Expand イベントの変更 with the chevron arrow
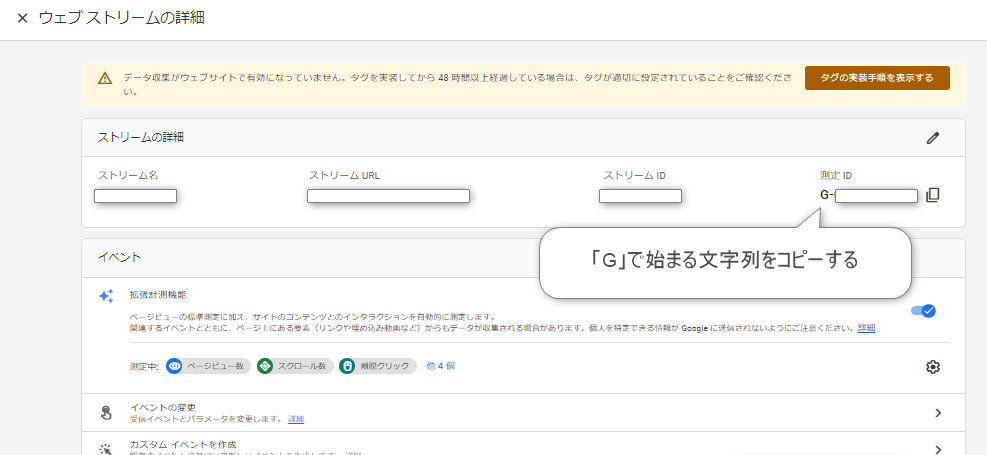 pos(938,413)
